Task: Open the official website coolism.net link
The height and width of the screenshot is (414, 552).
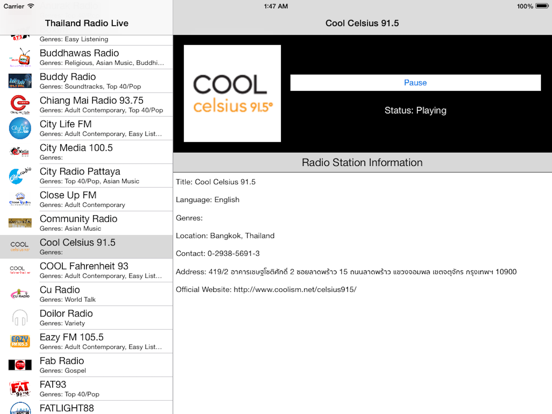Action: click(295, 289)
